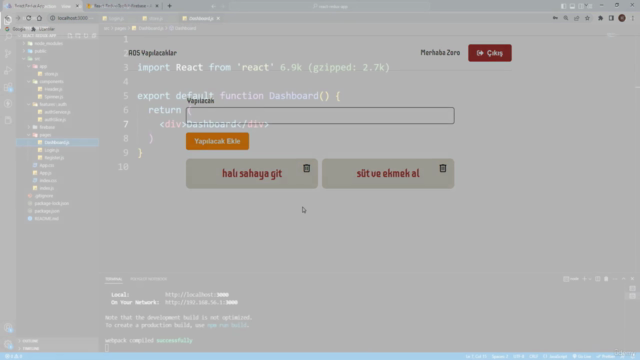This screenshot has width=640, height=360.
Task: Open VS Code Accounts icon
Action: (8, 328)
